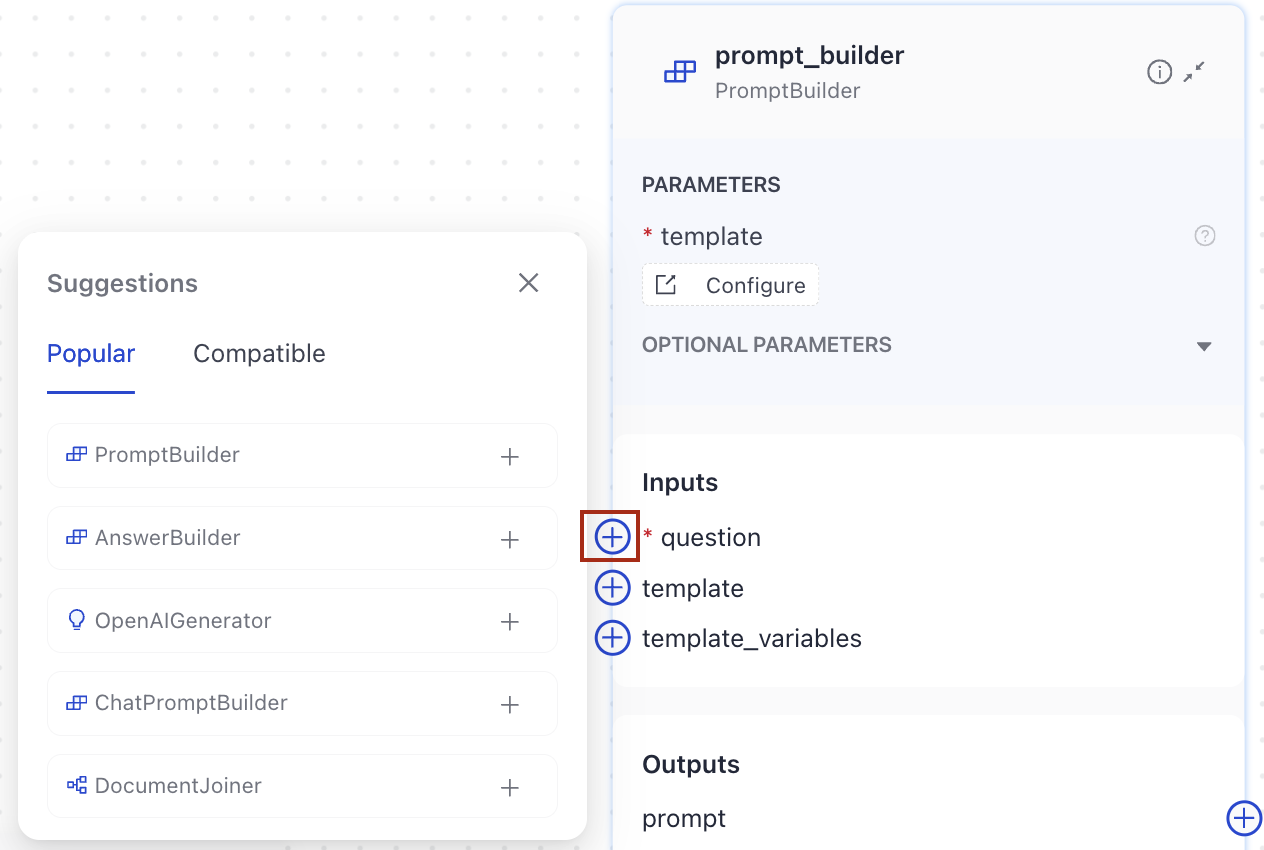Open the template Configure editor
This screenshot has height=850, width=1264.
pos(730,284)
